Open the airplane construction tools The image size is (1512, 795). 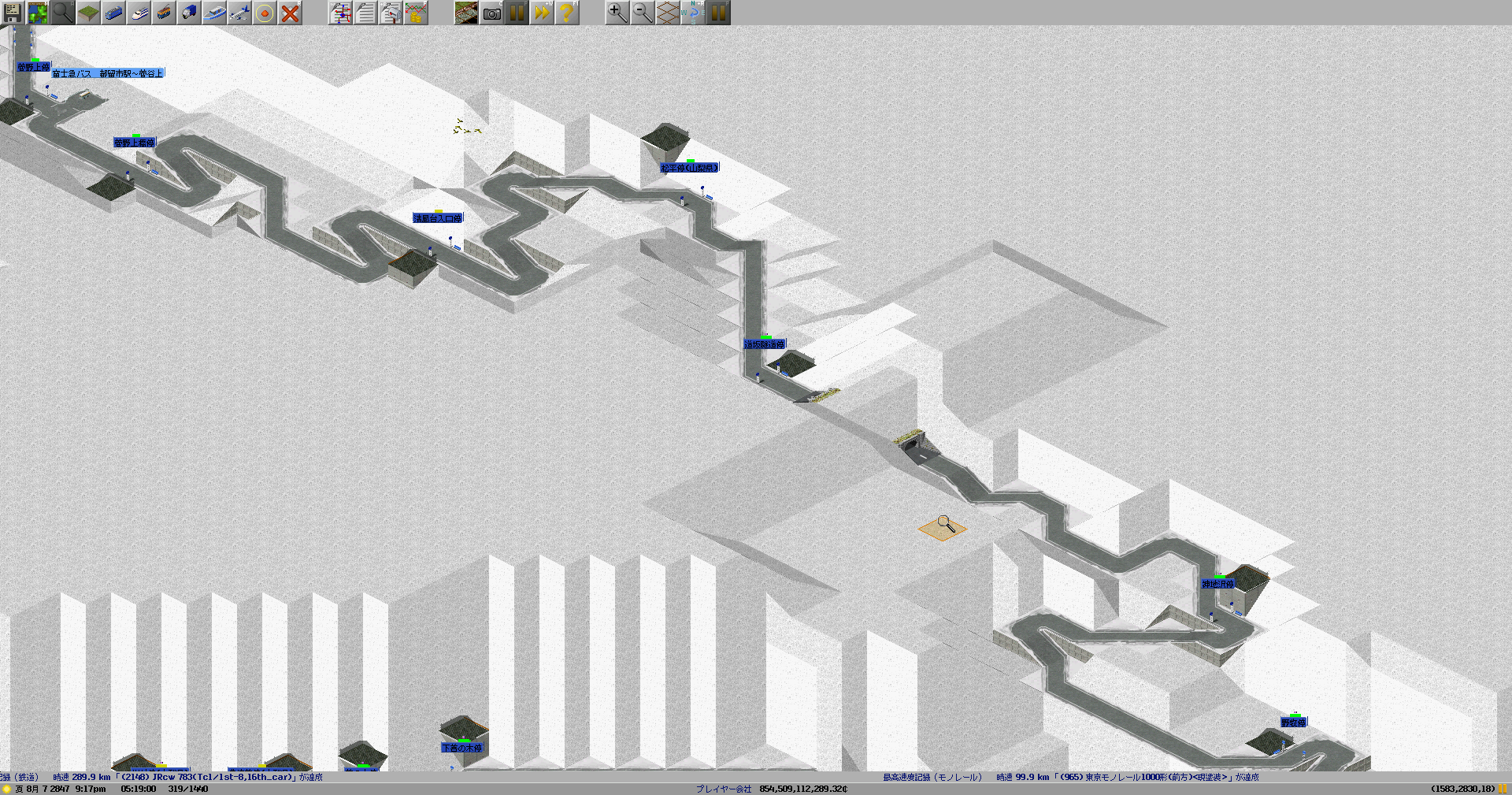239,13
